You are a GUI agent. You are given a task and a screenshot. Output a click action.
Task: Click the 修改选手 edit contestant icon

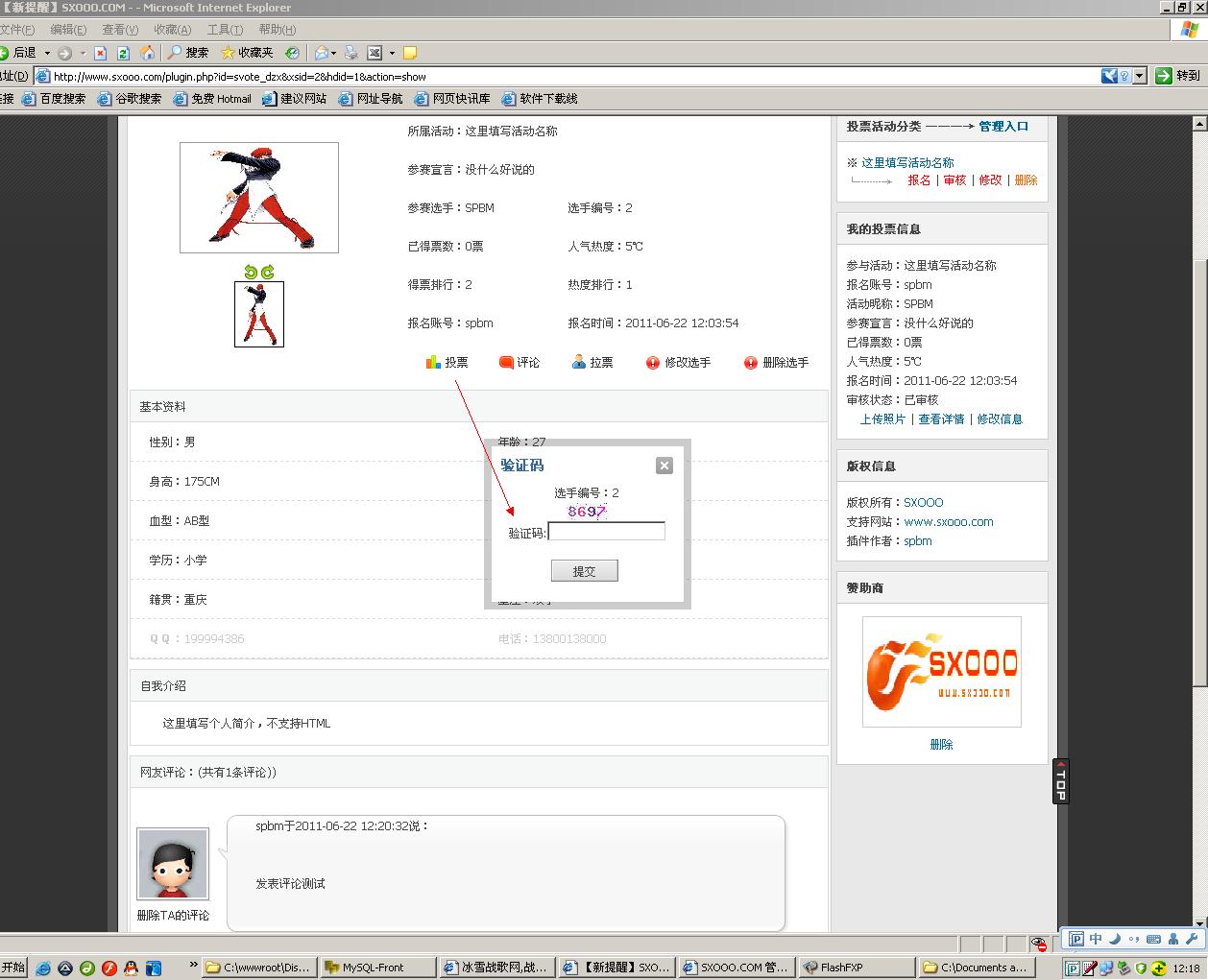pos(652,362)
